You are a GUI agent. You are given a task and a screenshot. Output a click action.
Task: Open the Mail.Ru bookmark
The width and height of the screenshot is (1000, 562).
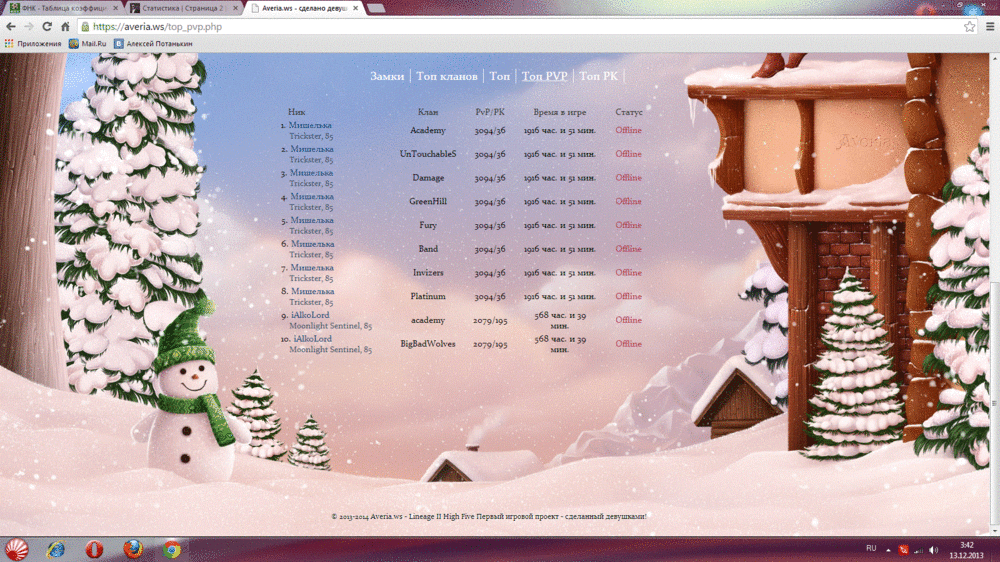click(x=87, y=44)
